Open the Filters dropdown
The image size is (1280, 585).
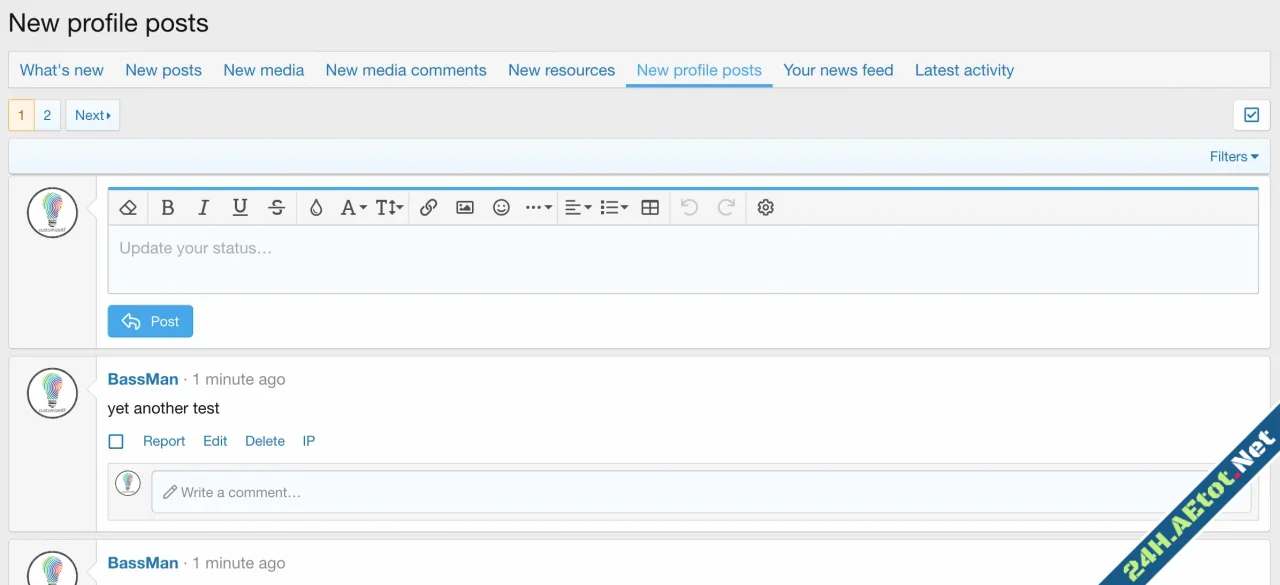click(x=1233, y=156)
